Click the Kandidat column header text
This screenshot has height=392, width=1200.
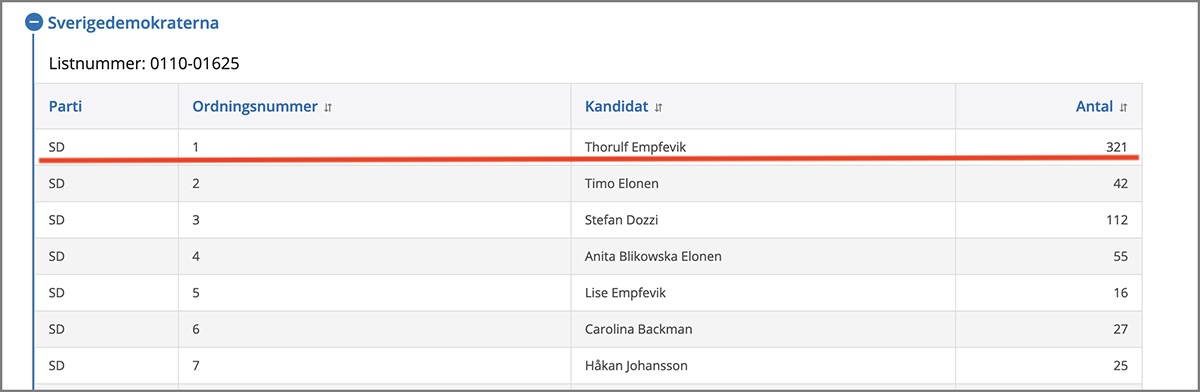click(617, 106)
